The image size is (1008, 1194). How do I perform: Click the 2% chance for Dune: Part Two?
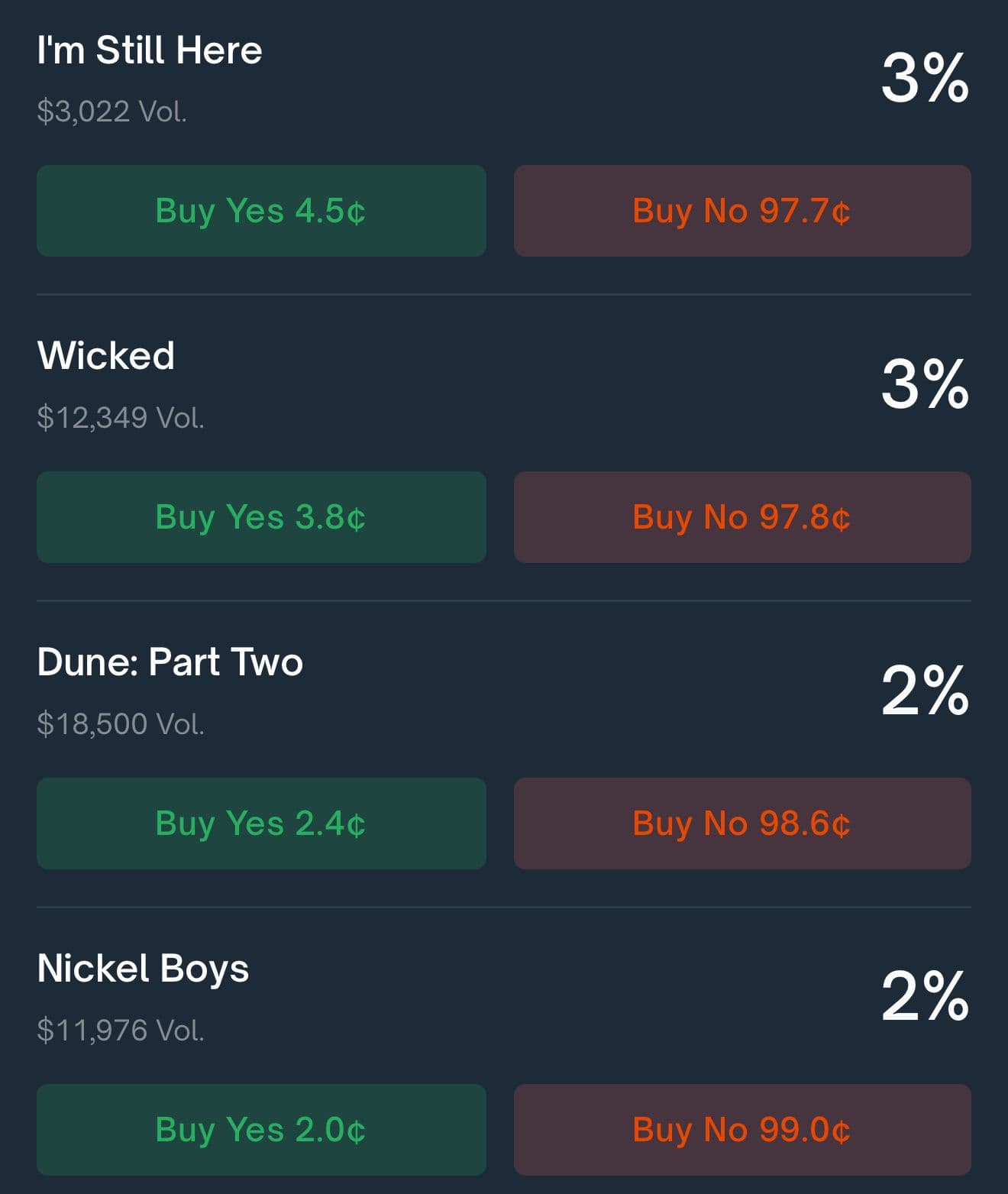pyautogui.click(x=926, y=691)
